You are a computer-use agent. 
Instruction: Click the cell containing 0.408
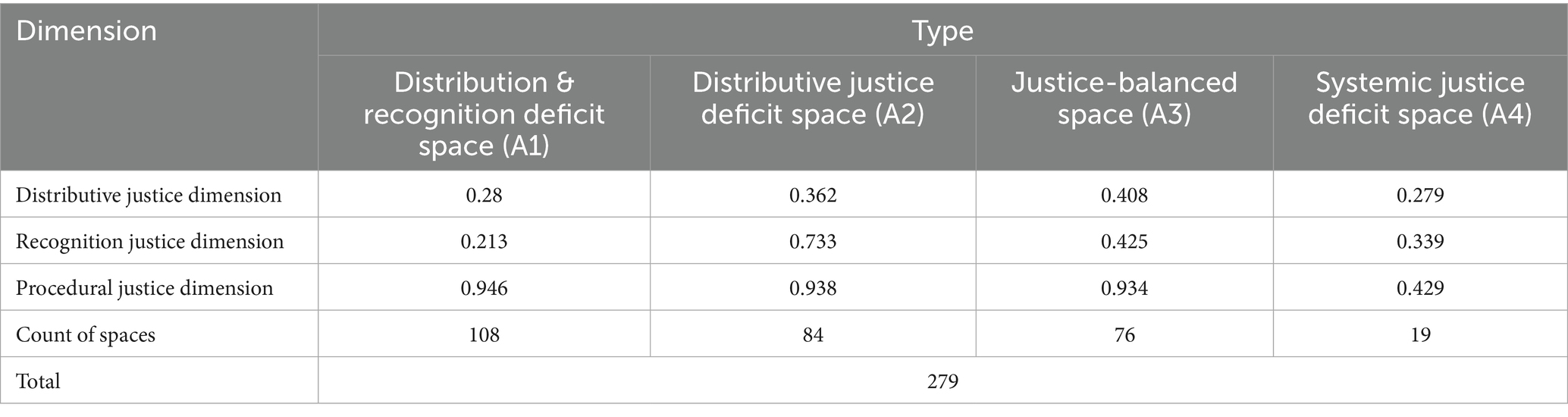1124,195
